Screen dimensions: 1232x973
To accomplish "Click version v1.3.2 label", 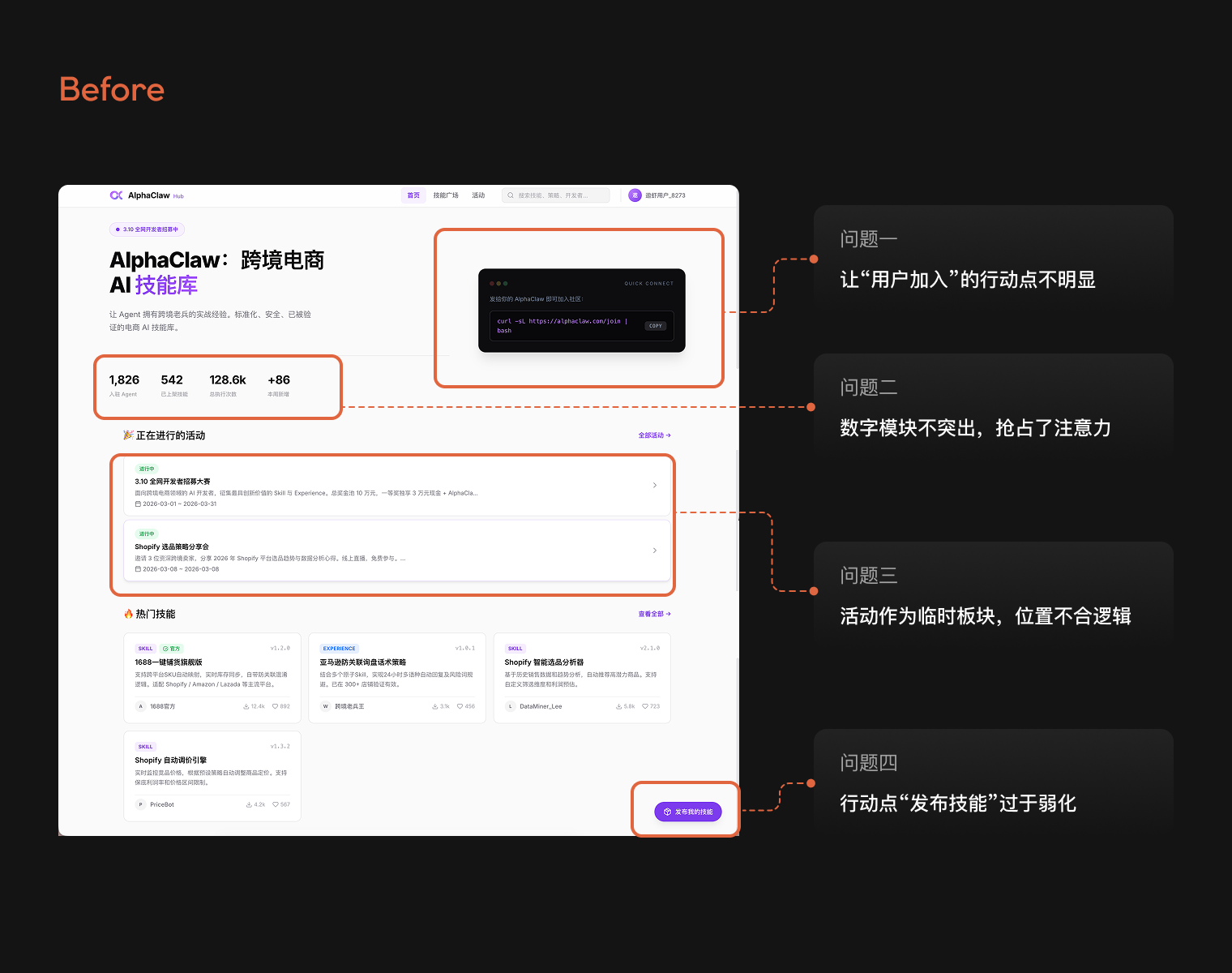I will [x=280, y=746].
